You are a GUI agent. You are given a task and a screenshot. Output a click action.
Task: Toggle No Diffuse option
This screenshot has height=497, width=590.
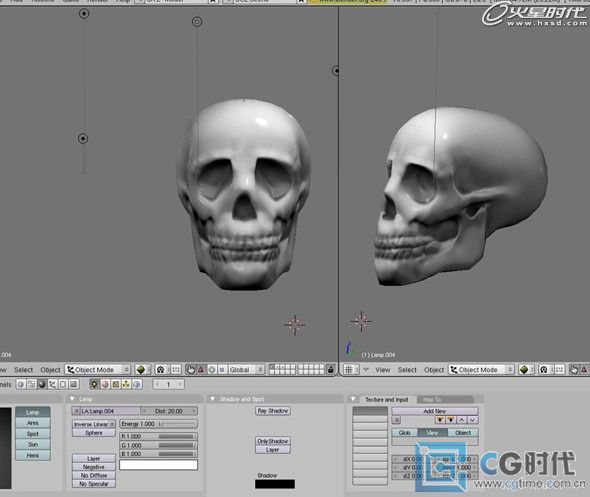click(94, 475)
